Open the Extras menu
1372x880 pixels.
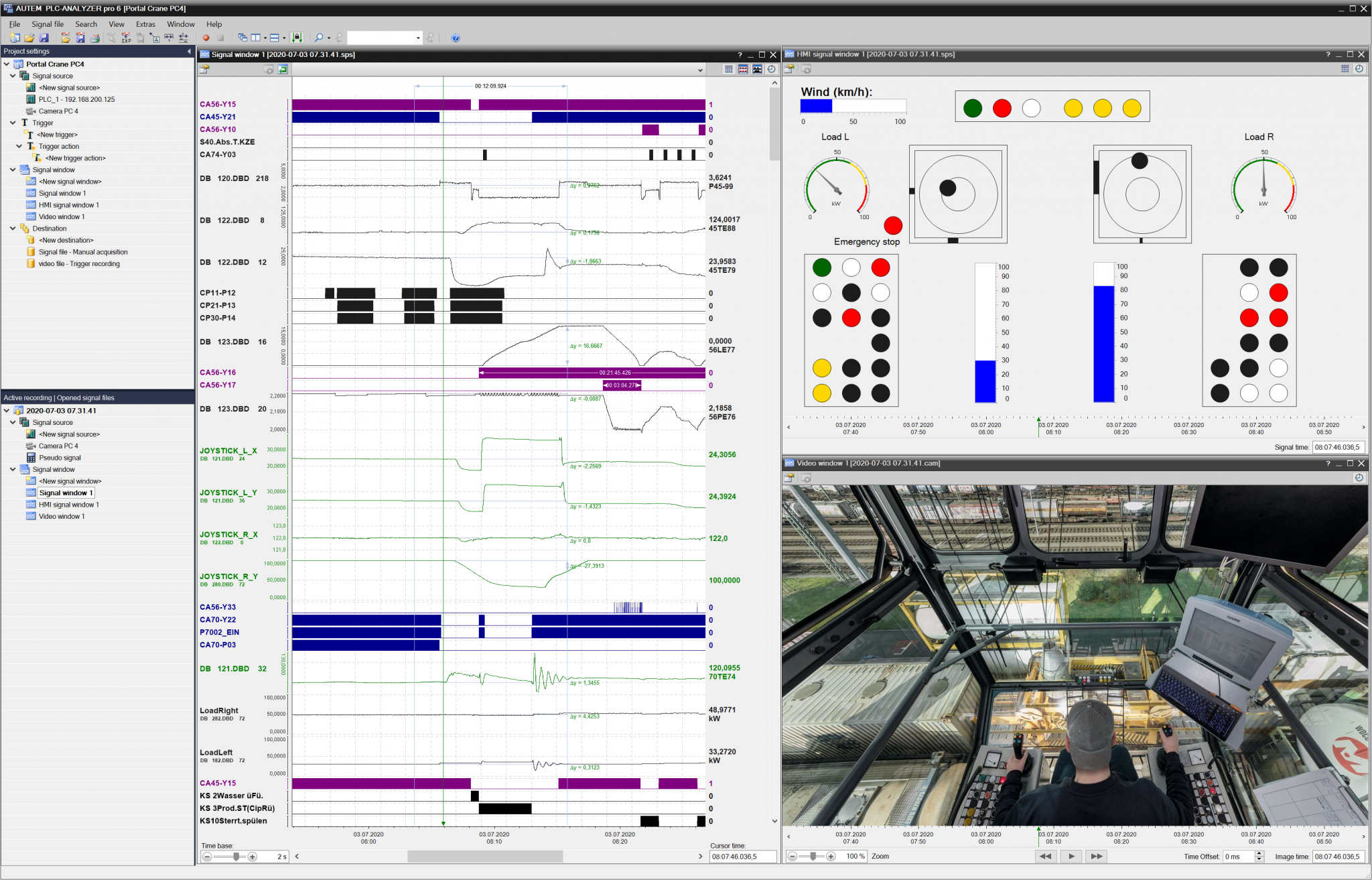(145, 24)
